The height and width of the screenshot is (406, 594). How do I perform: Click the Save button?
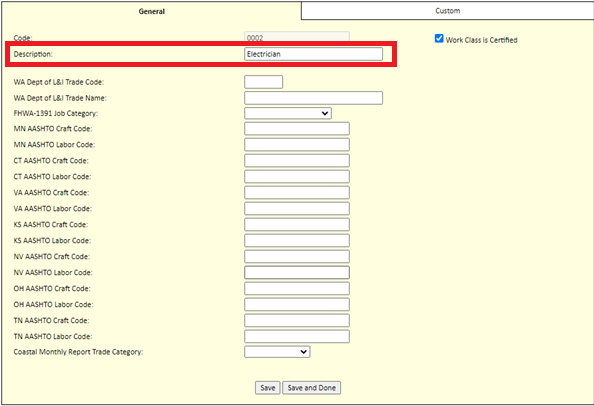tap(267, 388)
